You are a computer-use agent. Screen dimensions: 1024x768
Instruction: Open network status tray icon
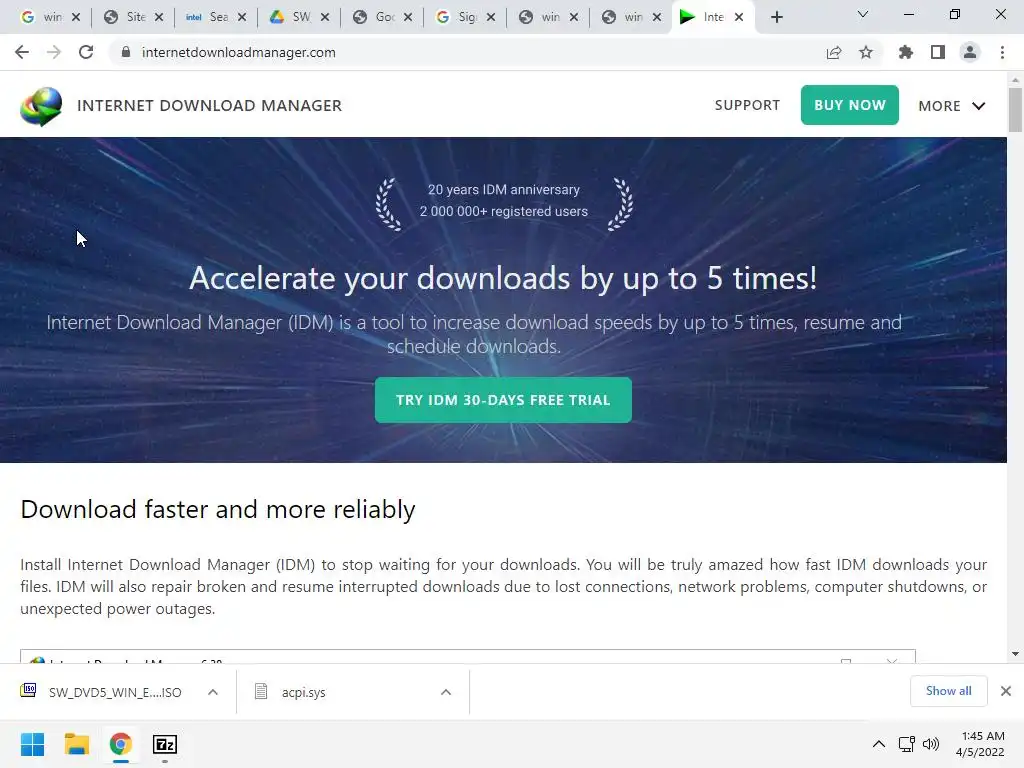click(906, 744)
